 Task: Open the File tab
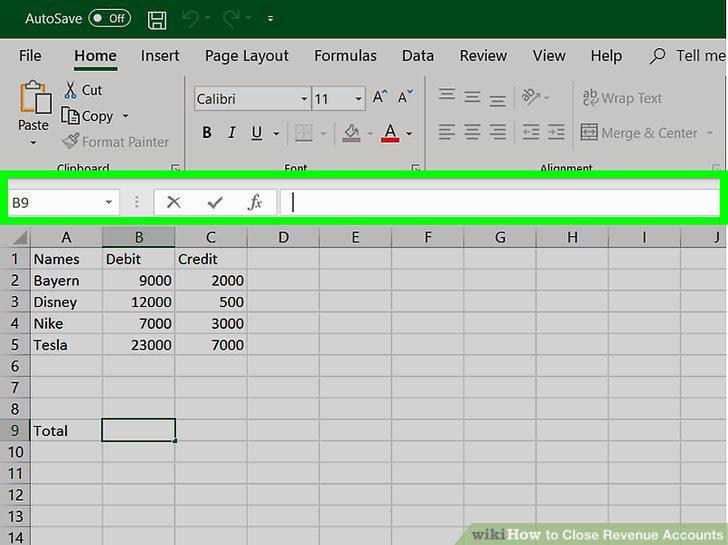click(x=30, y=56)
